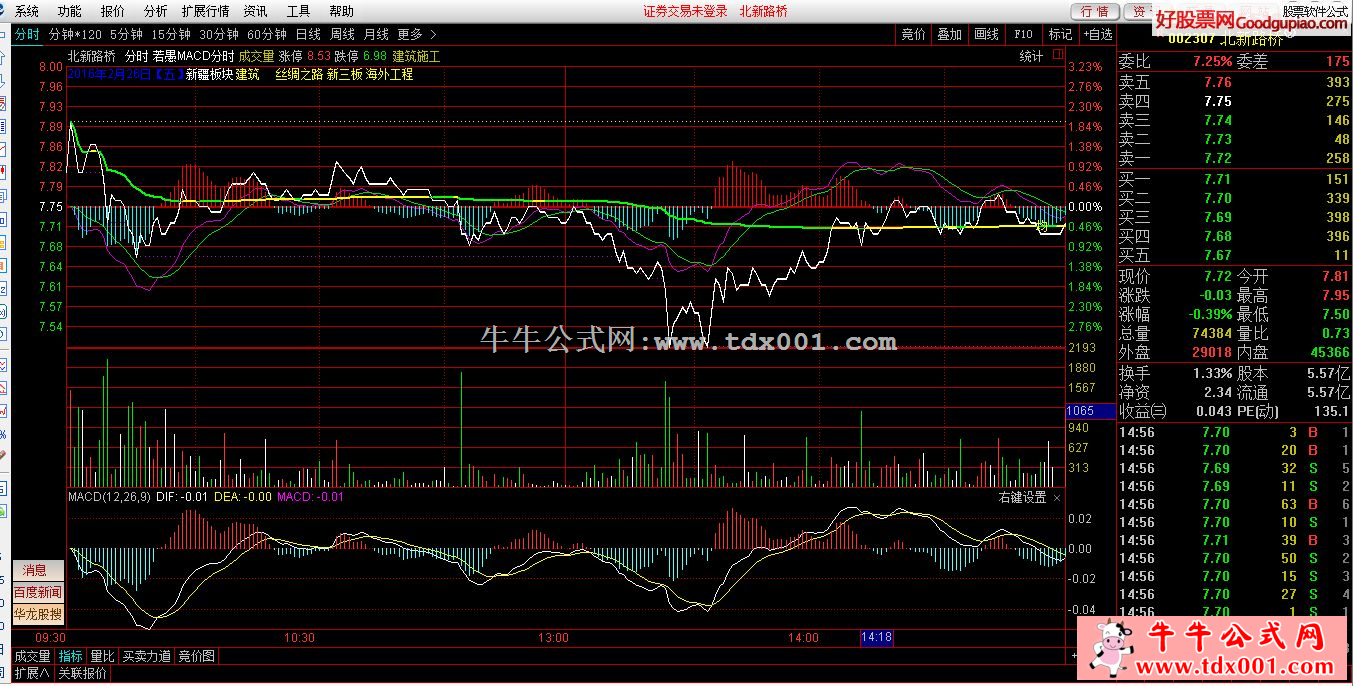This screenshot has height=686, width=1353.
Task: Click the MACD(12,26,9) indicator label
Action: tap(108, 497)
